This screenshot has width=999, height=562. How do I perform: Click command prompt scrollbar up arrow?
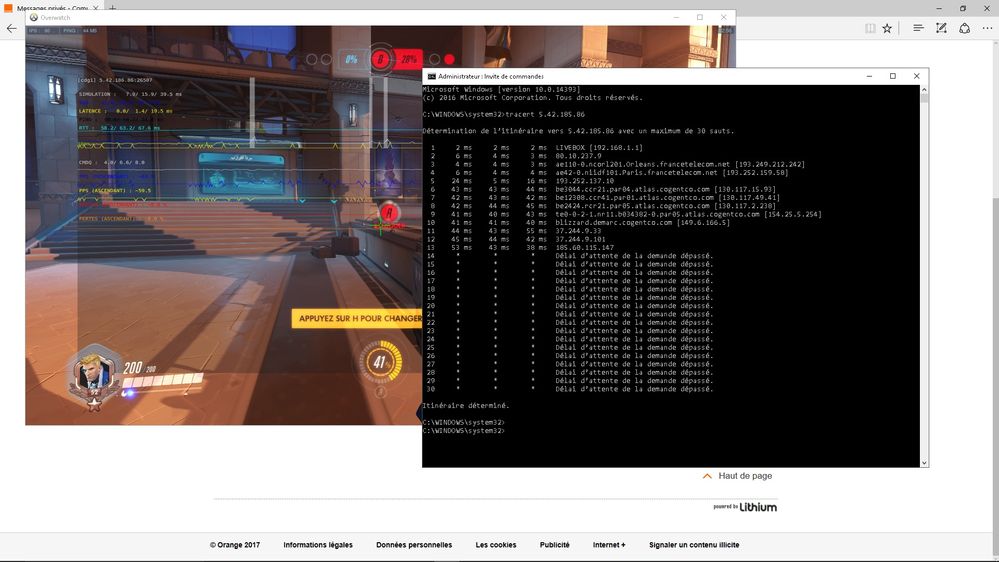click(x=924, y=90)
